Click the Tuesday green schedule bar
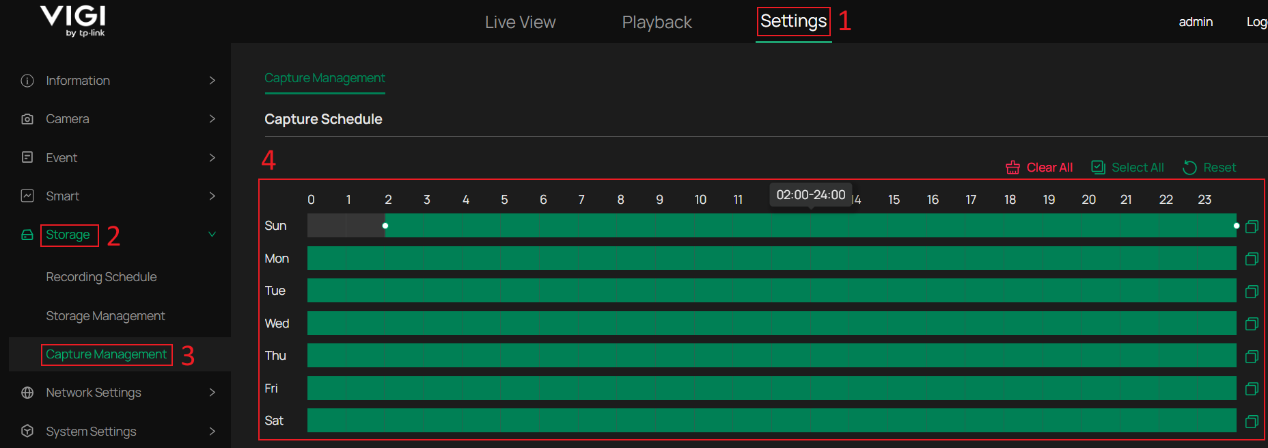This screenshot has height=448, width=1268. pos(770,291)
